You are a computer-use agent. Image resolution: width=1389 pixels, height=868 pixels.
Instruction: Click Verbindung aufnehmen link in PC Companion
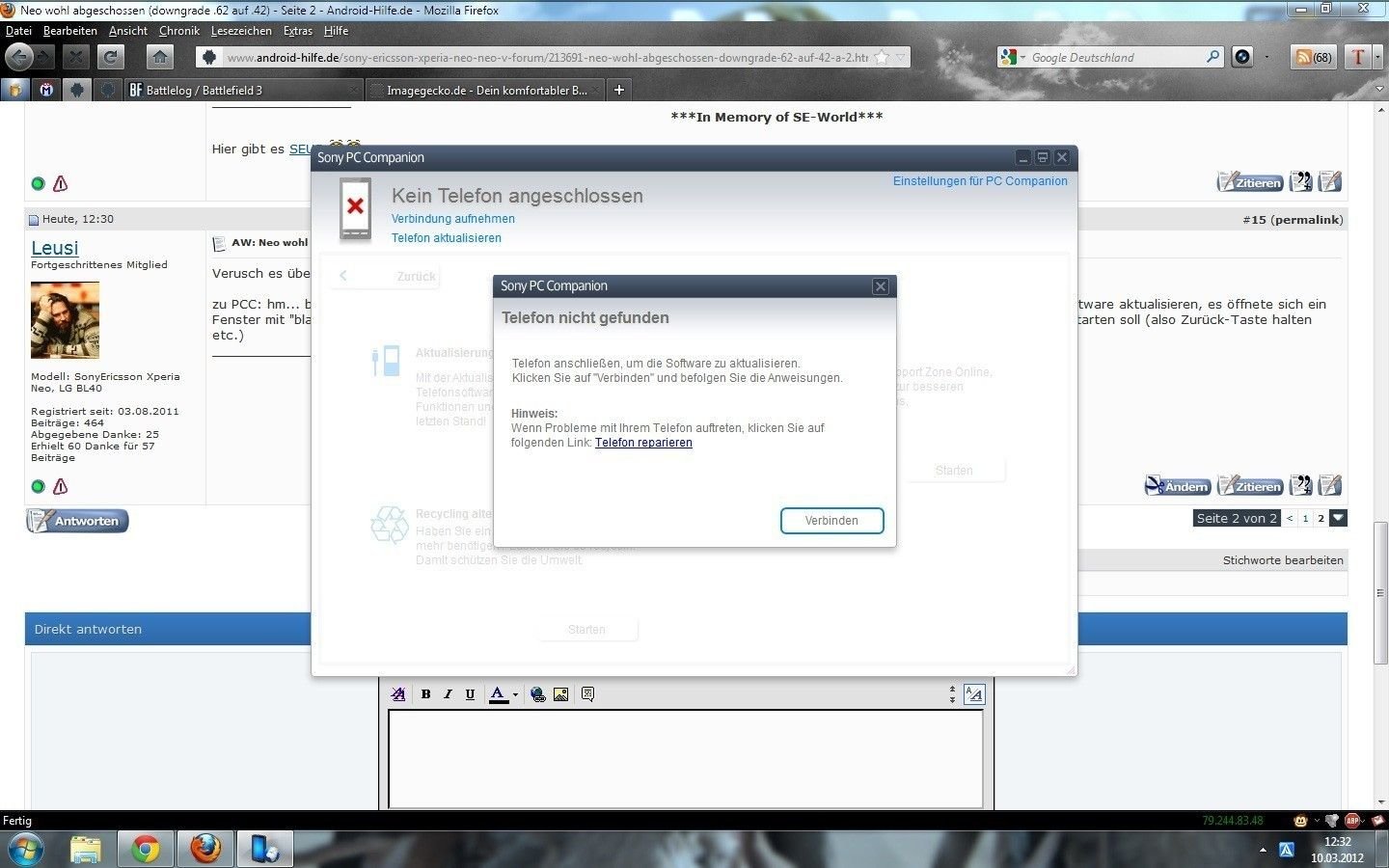click(452, 219)
